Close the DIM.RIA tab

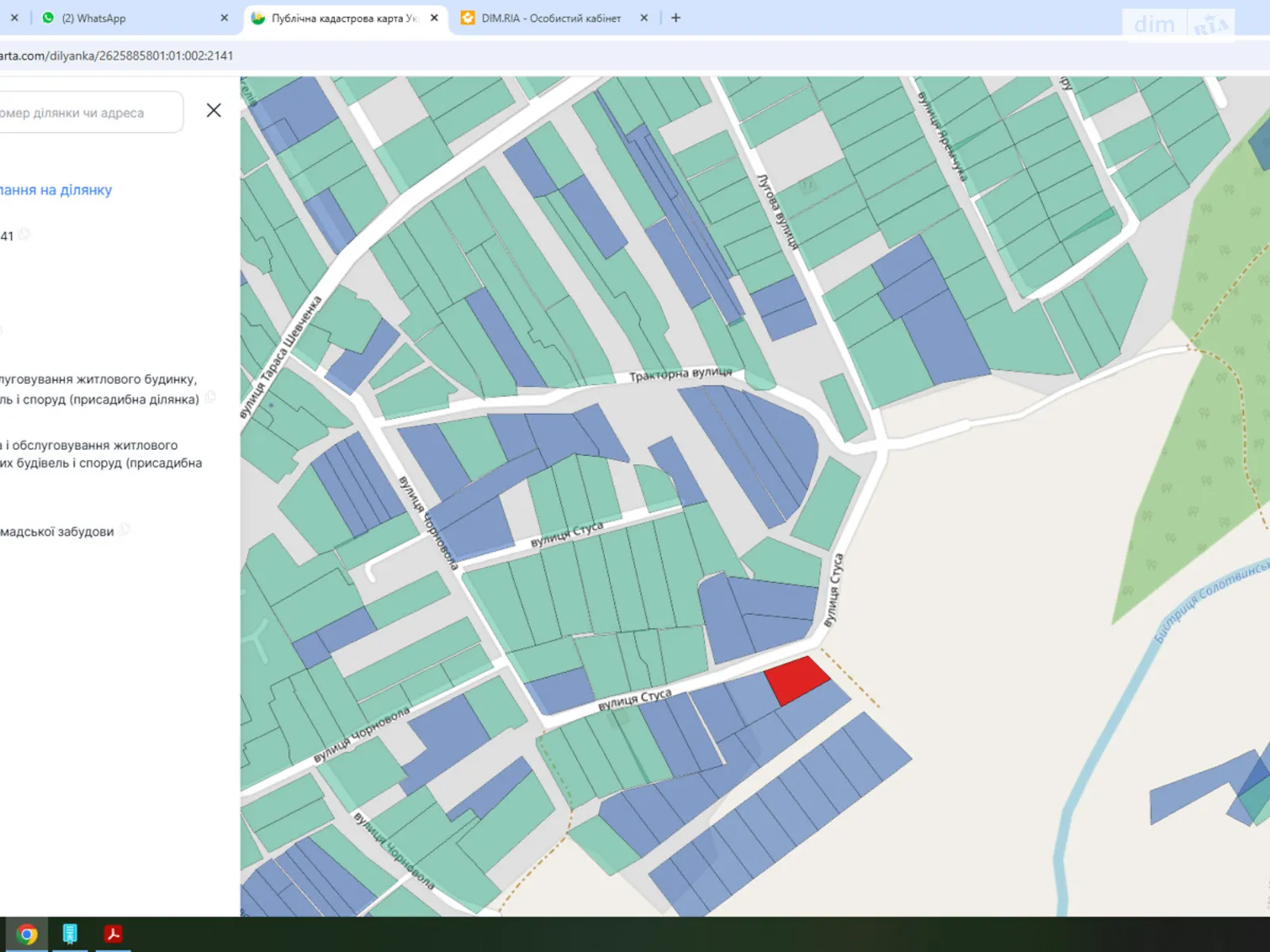point(644,17)
